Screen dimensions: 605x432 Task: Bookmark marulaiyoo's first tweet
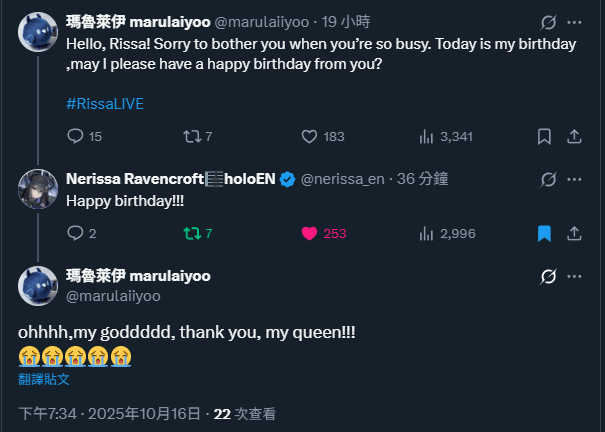(x=545, y=137)
